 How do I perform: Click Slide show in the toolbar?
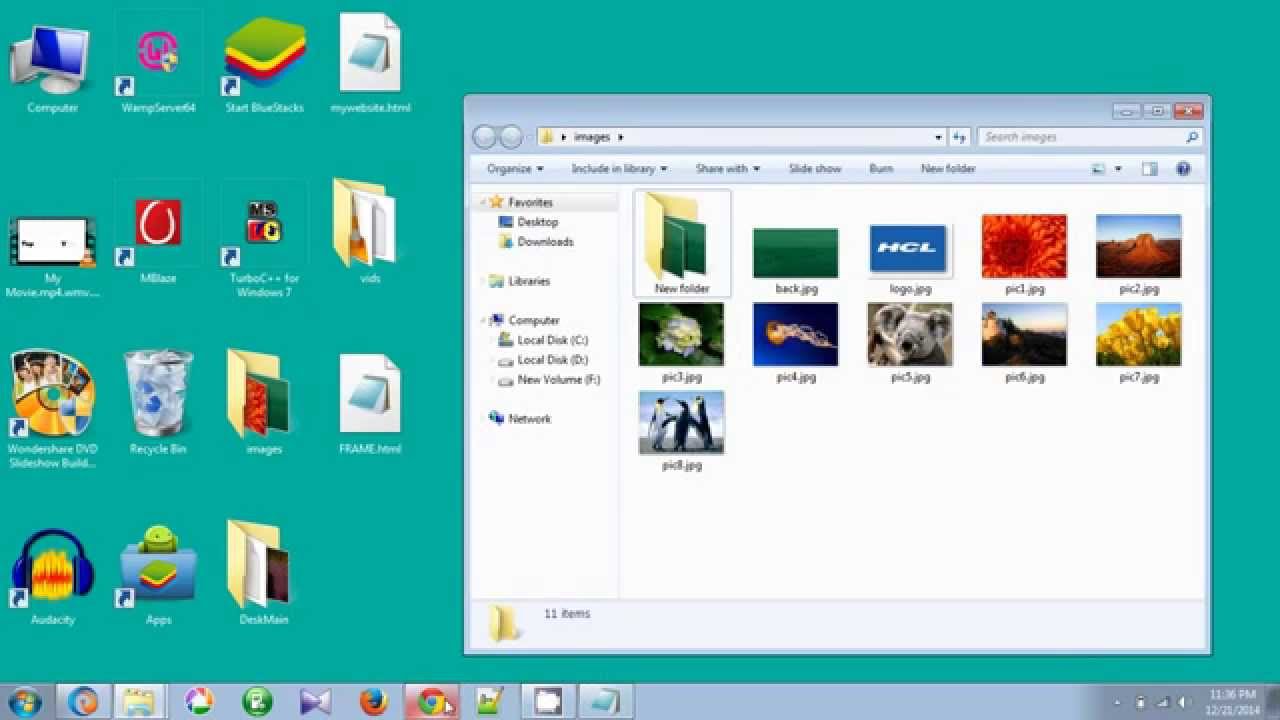coord(814,169)
